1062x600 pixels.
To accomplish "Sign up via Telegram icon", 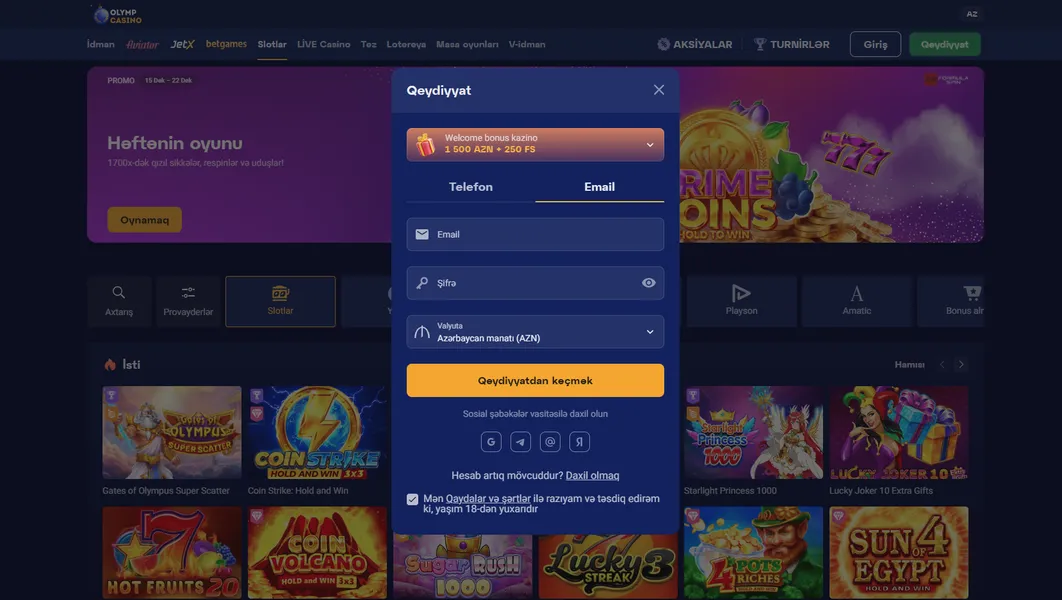I will [x=520, y=442].
